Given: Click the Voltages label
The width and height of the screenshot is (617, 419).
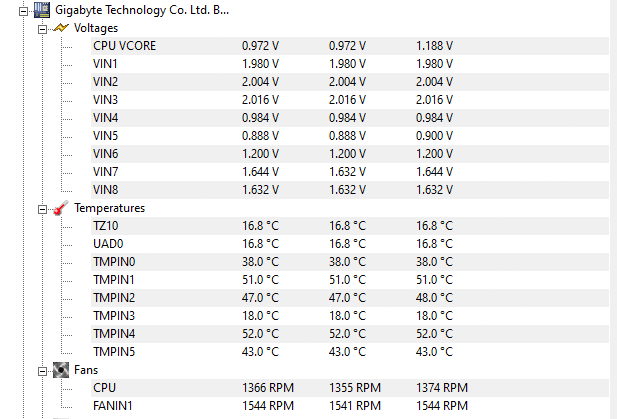Looking at the screenshot, I should tap(96, 28).
